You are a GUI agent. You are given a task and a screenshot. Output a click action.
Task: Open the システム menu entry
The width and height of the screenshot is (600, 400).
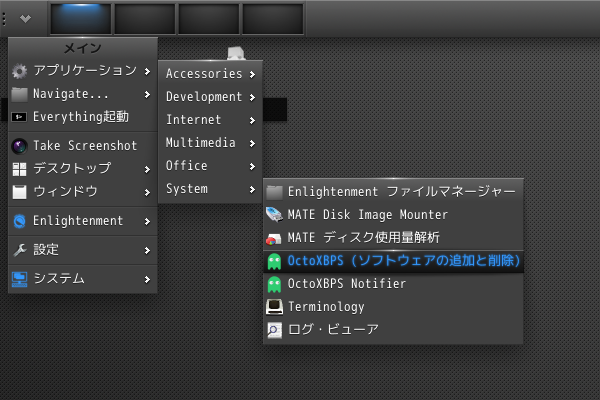pyautogui.click(x=83, y=279)
